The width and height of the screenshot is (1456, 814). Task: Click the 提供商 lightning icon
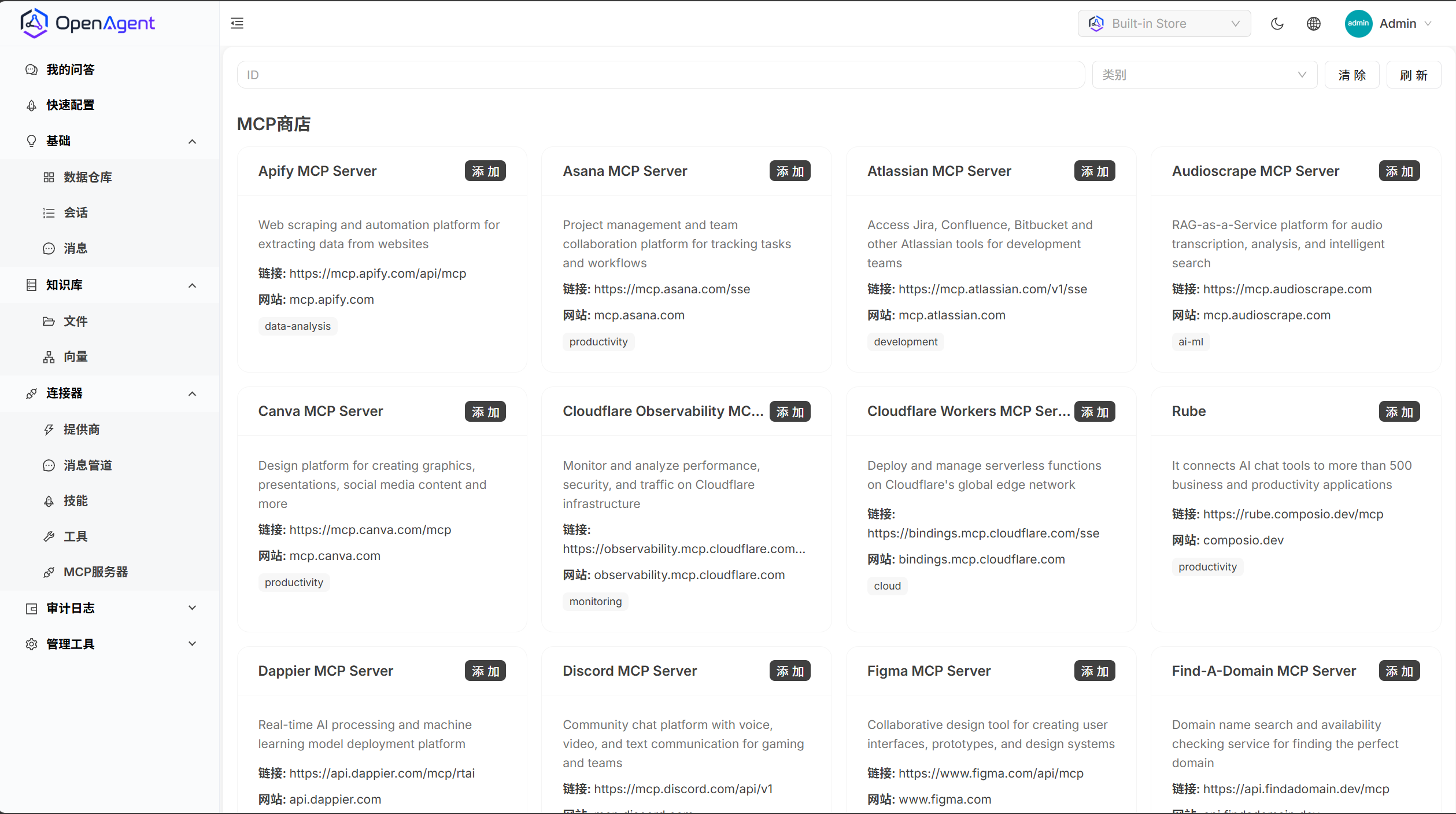coord(49,430)
